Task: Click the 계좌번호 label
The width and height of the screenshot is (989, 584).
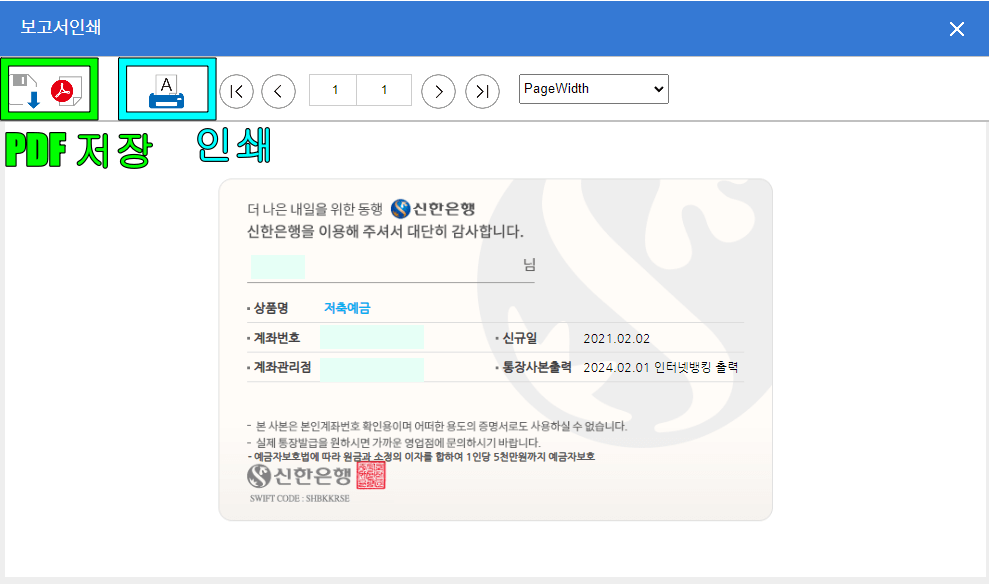Action: tap(276, 338)
